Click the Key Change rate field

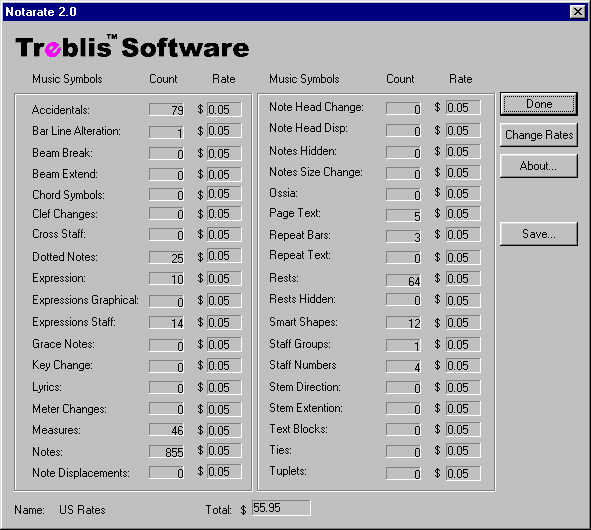coord(224,366)
